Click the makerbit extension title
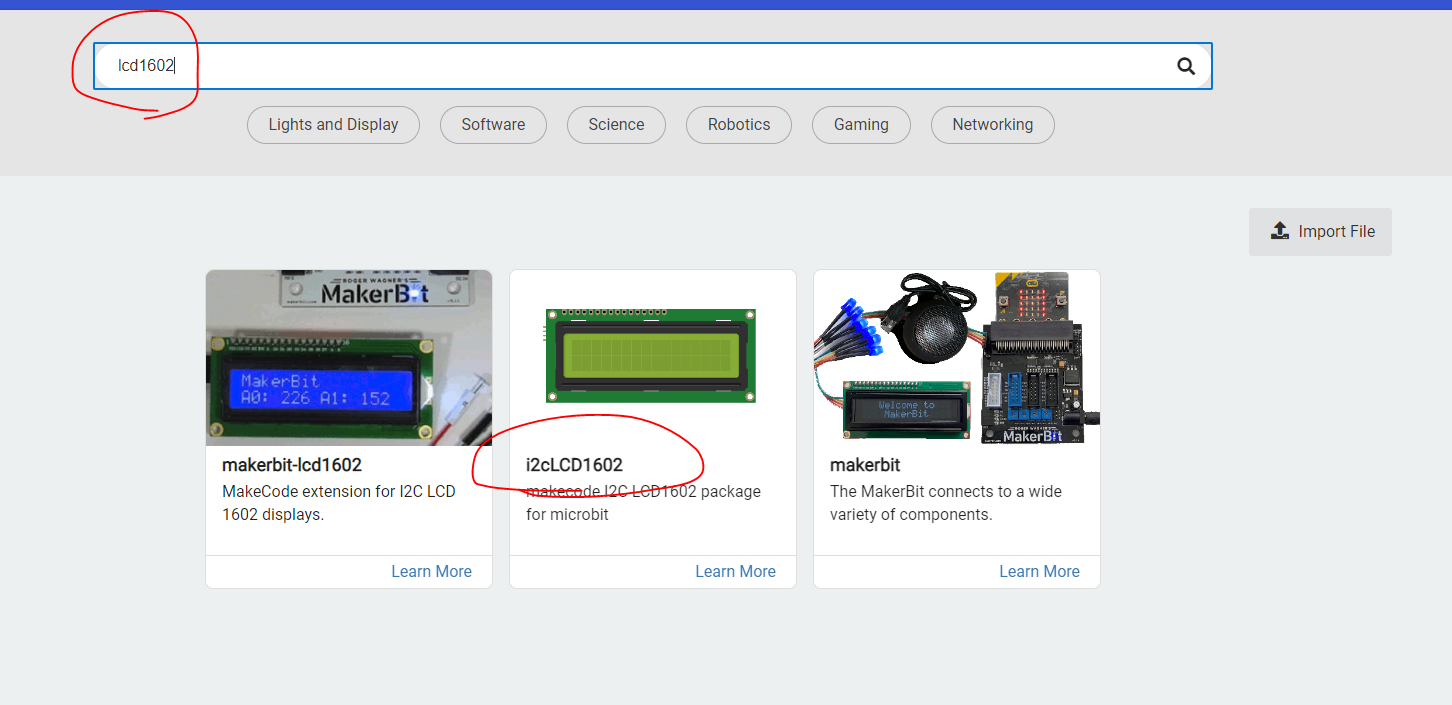Screen dimensions: 1452x705 point(865,465)
